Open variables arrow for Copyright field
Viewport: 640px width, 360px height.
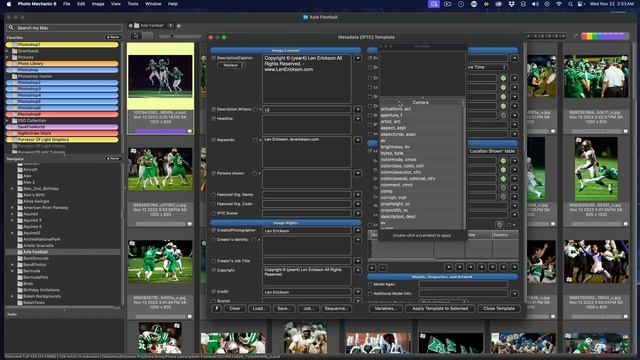[358, 270]
